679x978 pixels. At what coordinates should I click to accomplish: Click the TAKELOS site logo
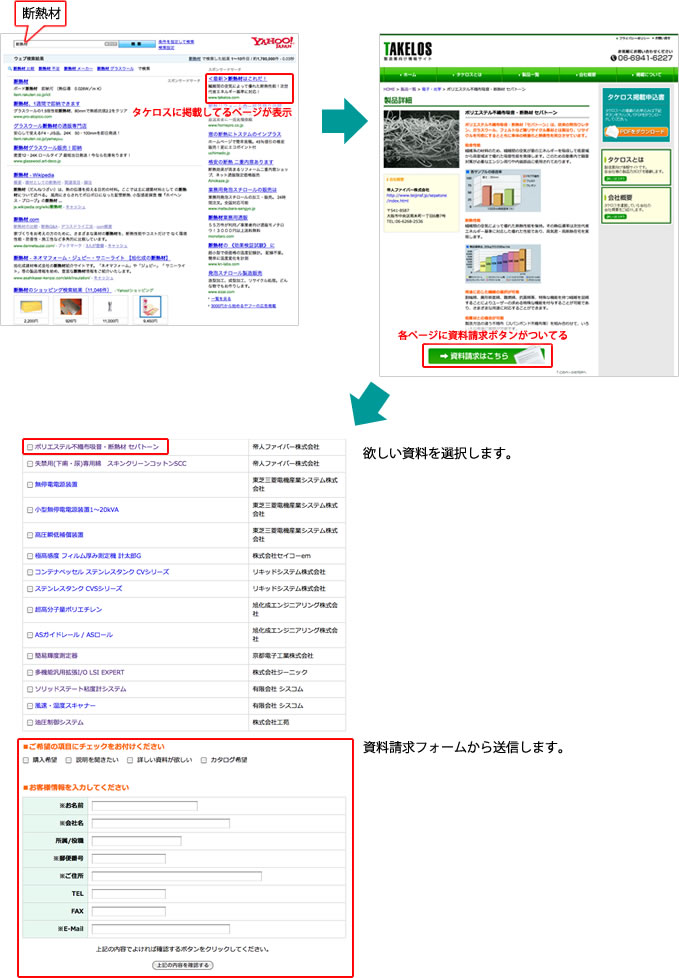tap(408, 49)
